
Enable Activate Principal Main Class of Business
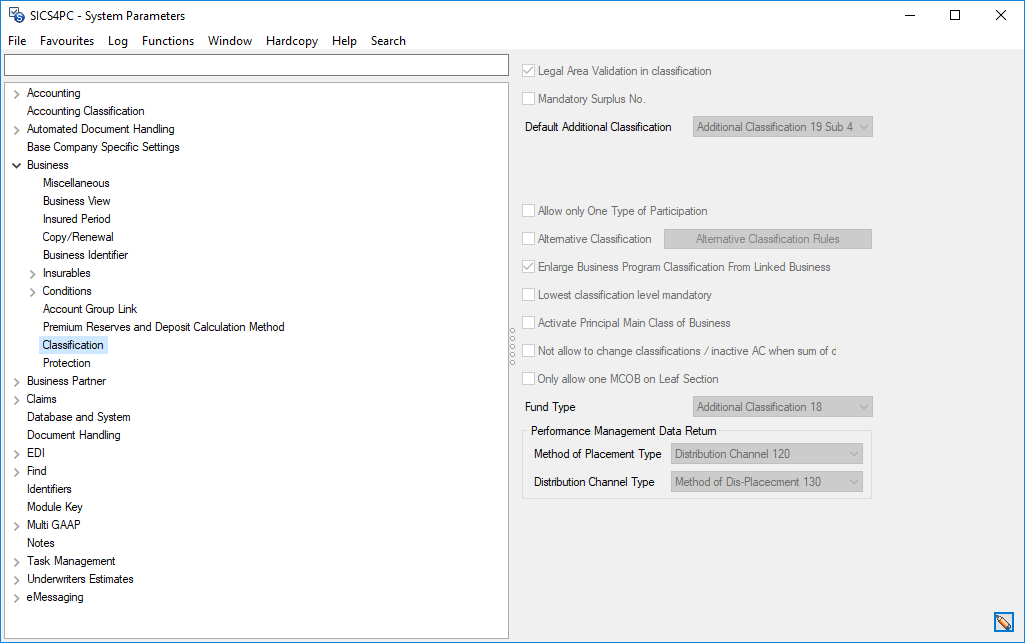coord(527,322)
